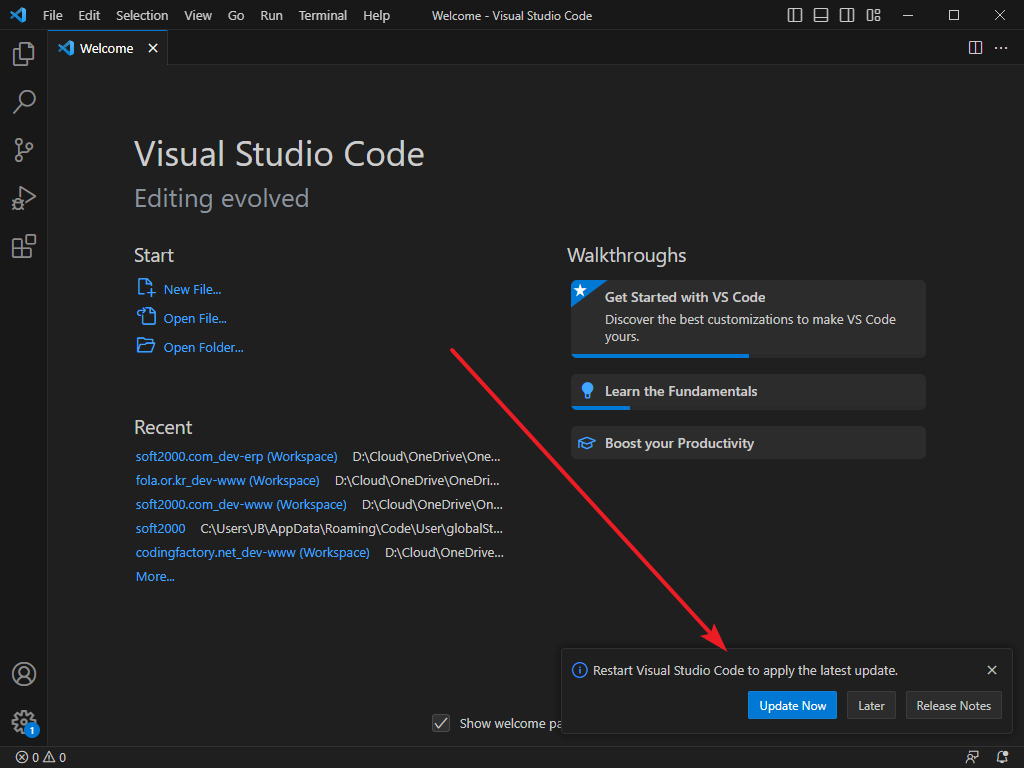Click the graduation cap icon on Boost your Productivity
This screenshot has height=768, width=1024.
[586, 443]
